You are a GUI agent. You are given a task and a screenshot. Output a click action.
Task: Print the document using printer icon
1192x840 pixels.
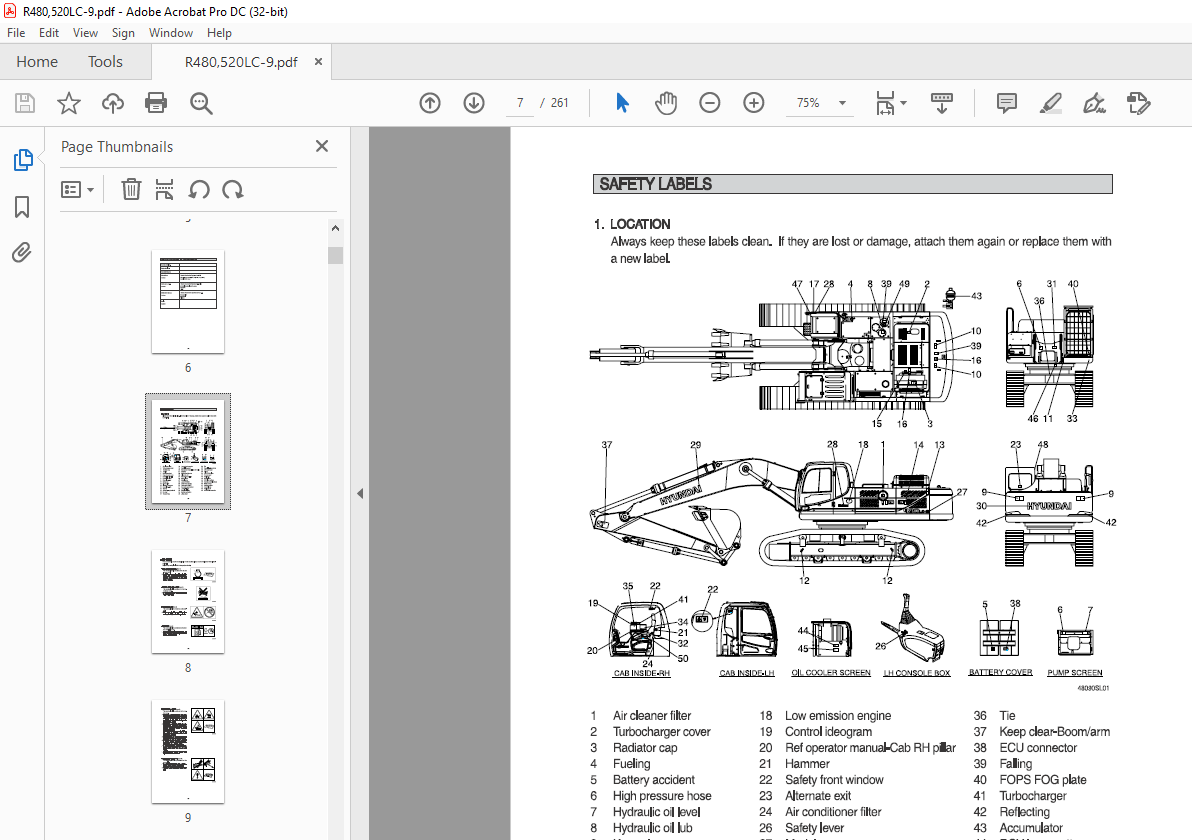(156, 103)
